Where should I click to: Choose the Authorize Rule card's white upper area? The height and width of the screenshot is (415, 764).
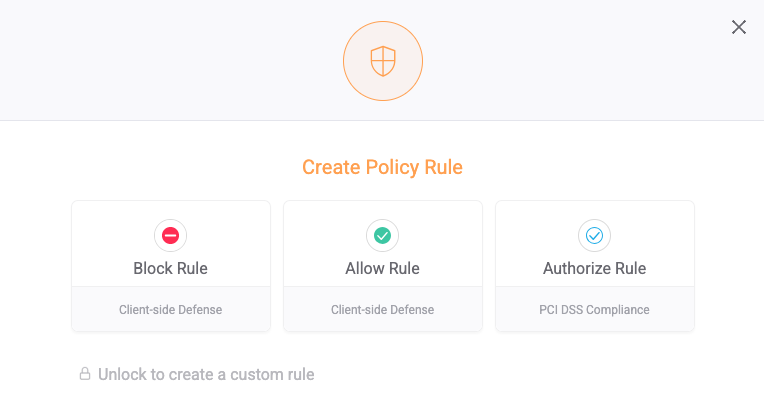click(x=595, y=244)
